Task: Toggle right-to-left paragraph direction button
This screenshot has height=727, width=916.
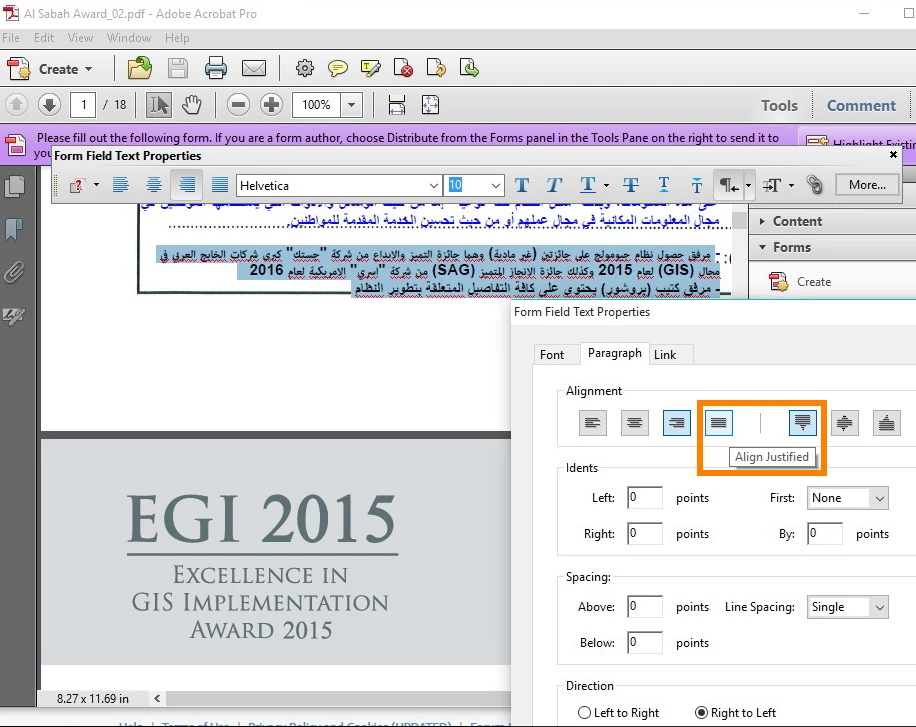Action: click(x=728, y=185)
